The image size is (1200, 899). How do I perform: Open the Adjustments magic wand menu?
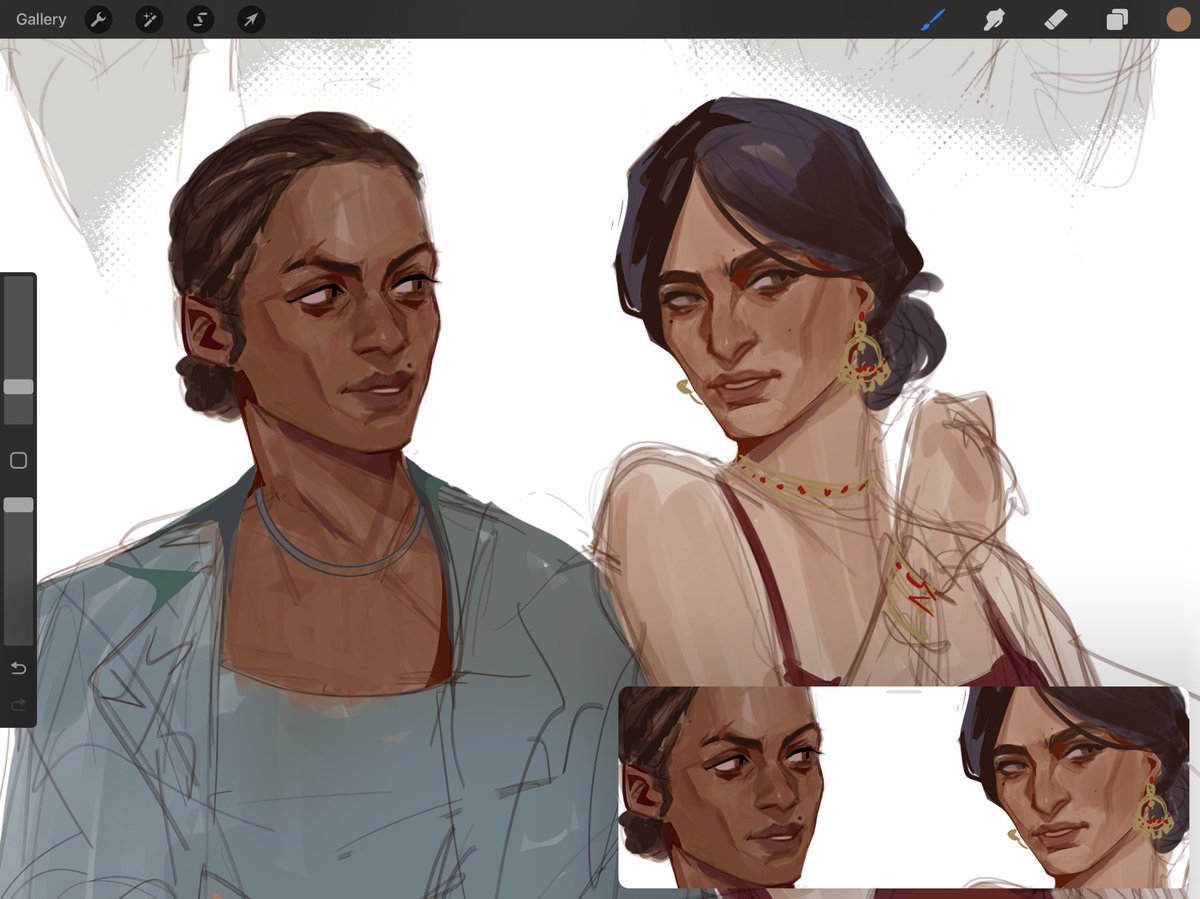coord(149,19)
